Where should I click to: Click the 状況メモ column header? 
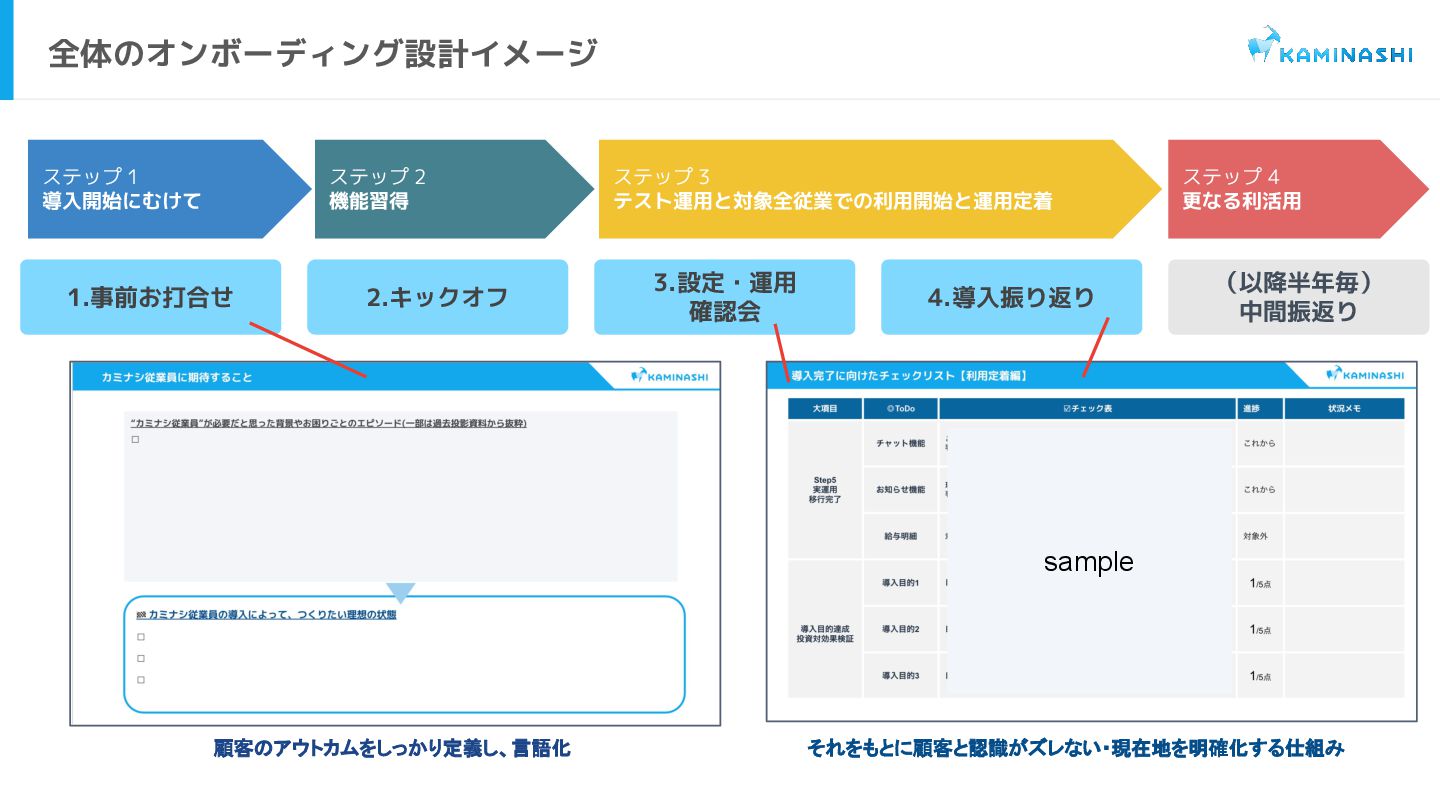pyautogui.click(x=1344, y=408)
